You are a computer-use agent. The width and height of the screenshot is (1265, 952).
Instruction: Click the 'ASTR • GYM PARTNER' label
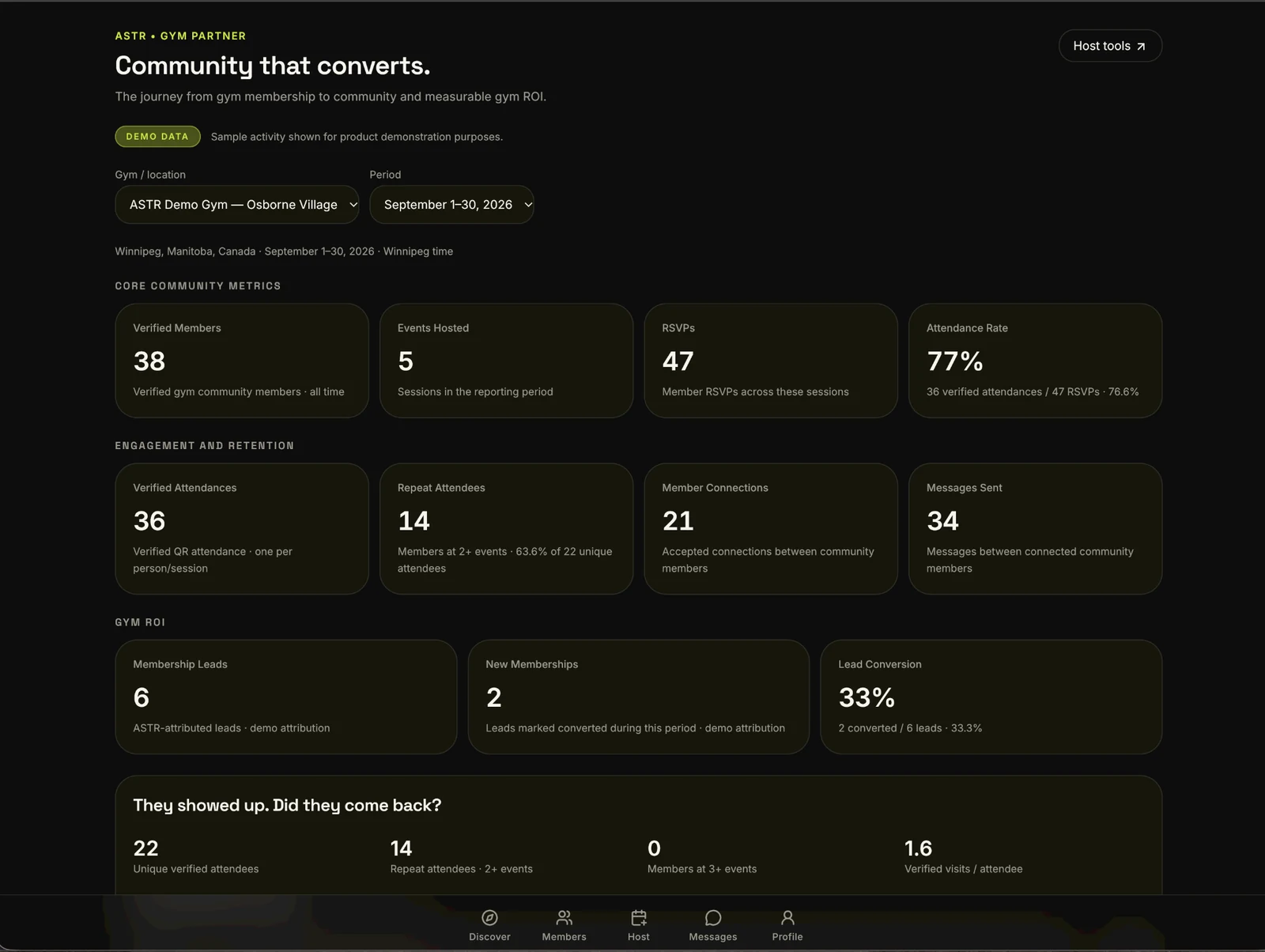(180, 36)
